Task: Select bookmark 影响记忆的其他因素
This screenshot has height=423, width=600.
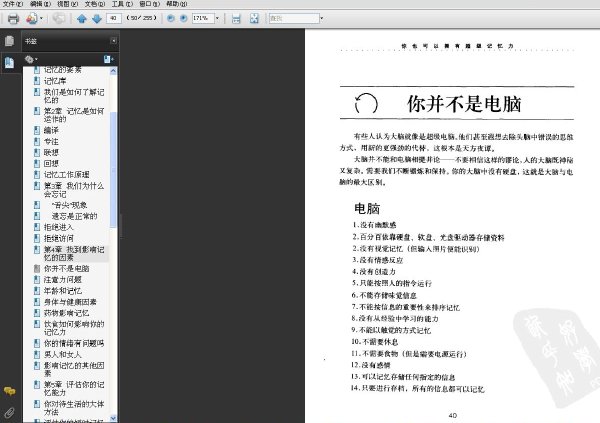Action: tap(74, 369)
